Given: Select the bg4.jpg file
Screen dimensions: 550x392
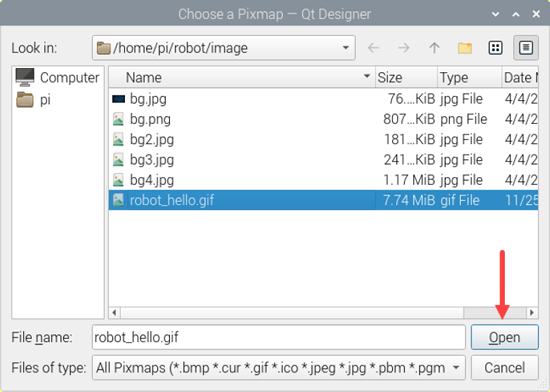Looking at the screenshot, I should point(152,180).
